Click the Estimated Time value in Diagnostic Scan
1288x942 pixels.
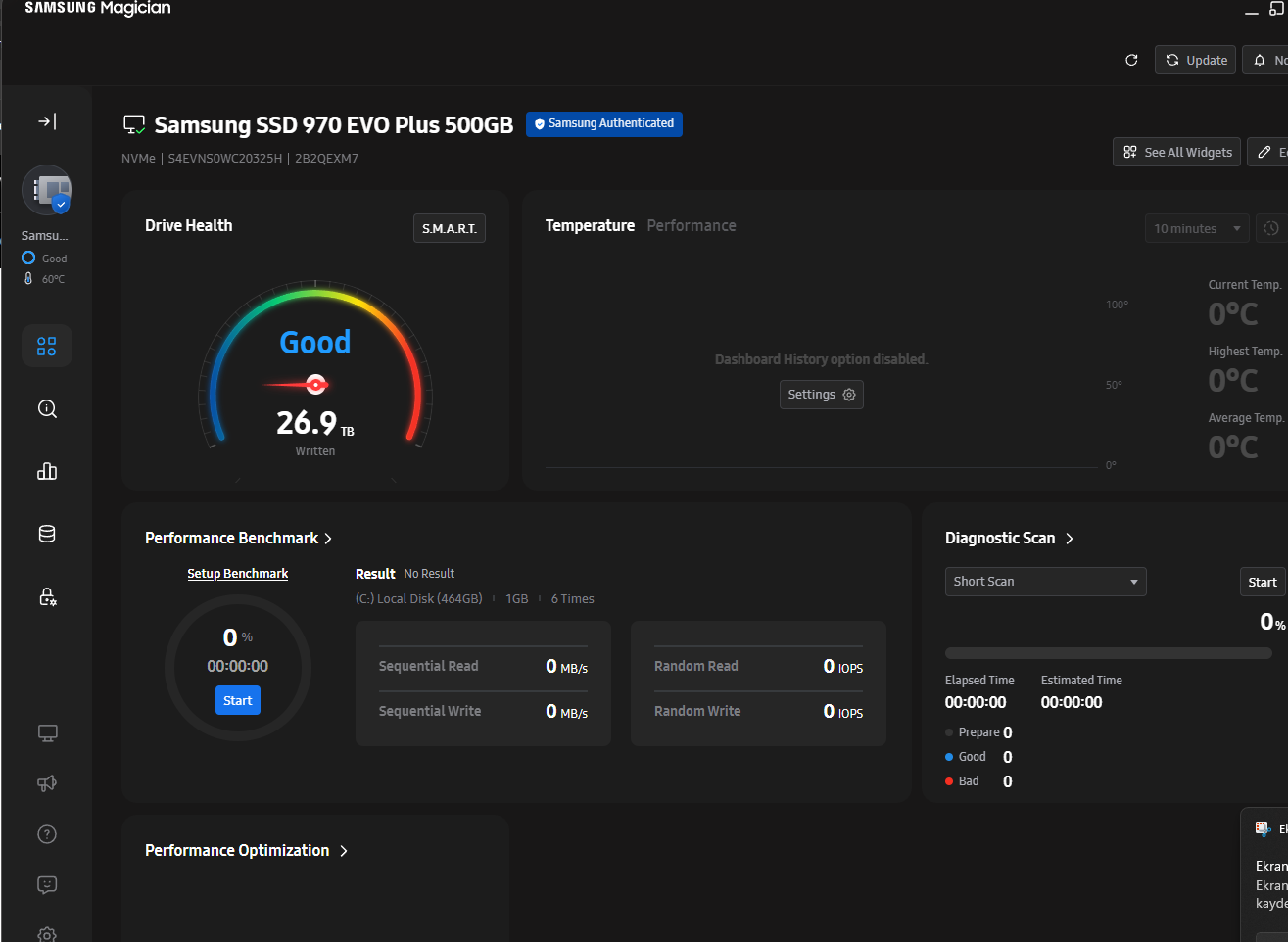pos(1072,702)
